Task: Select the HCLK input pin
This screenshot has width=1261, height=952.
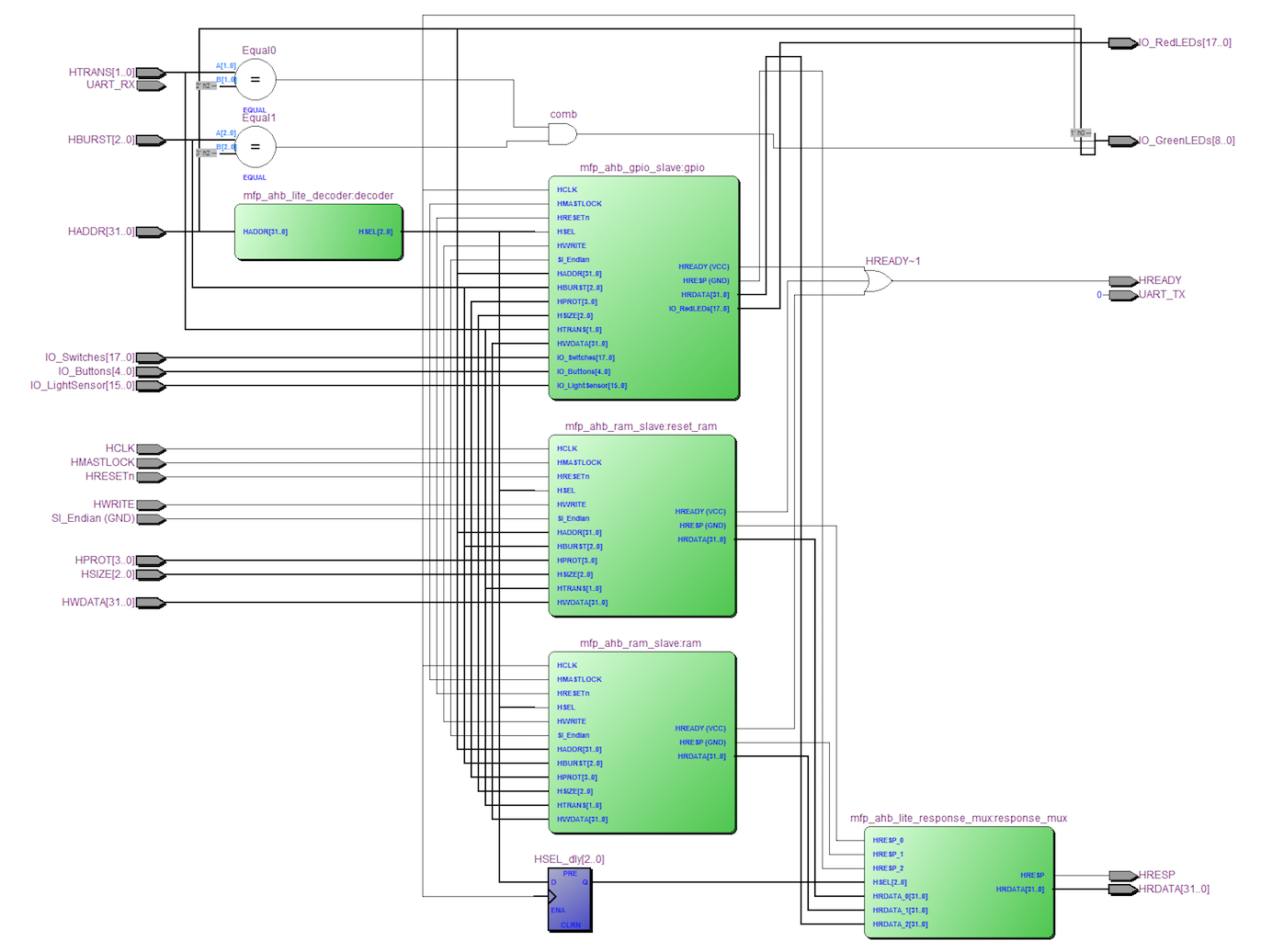Action: tap(151, 449)
